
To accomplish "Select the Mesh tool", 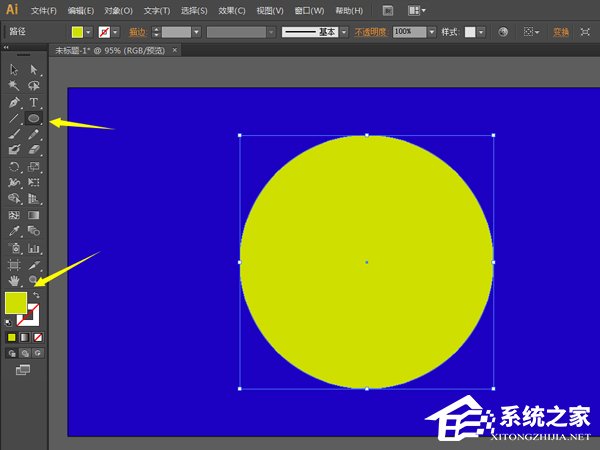I will (14, 215).
